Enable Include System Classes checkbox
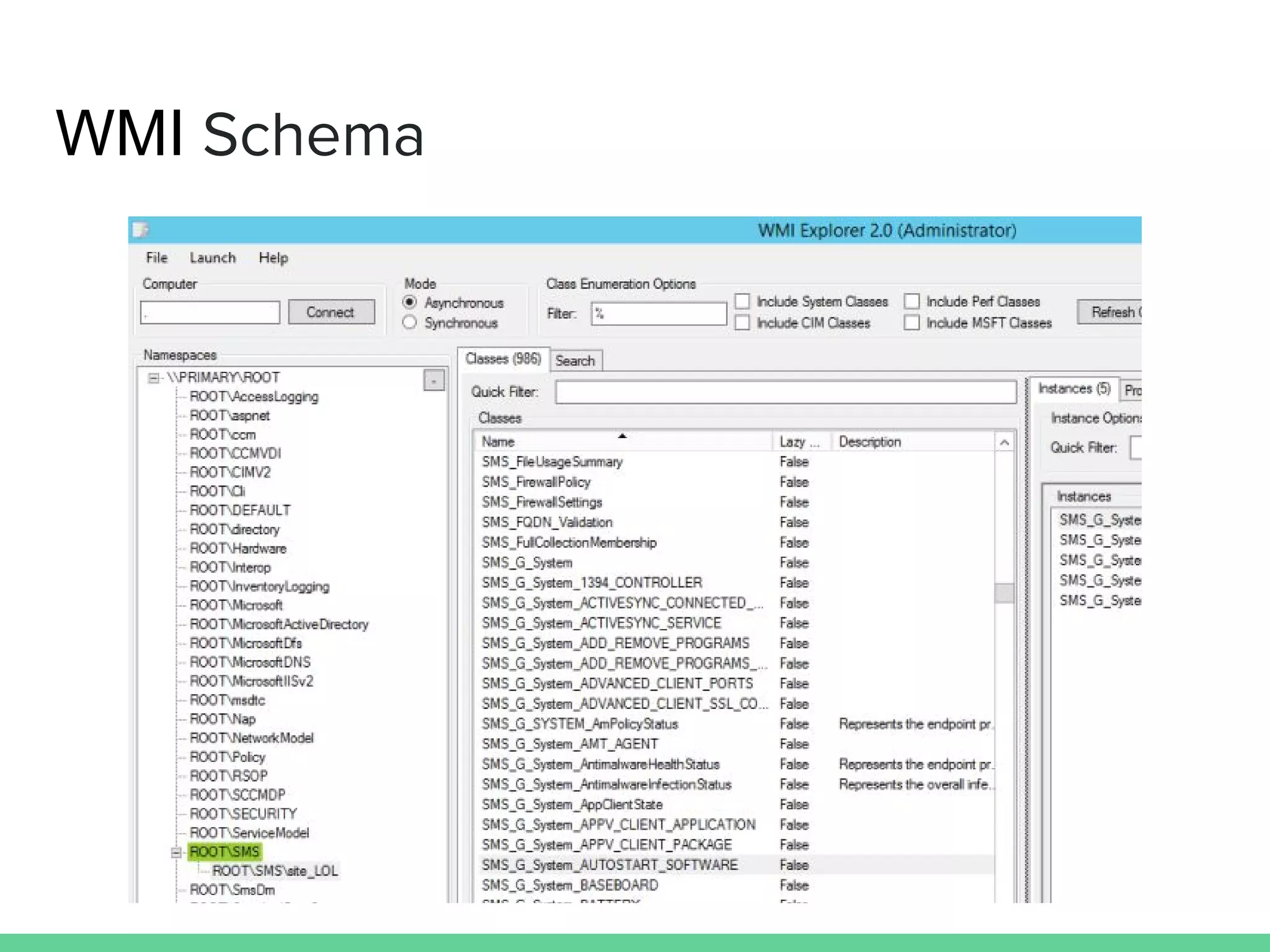The height and width of the screenshot is (952, 1270). pyautogui.click(x=742, y=301)
